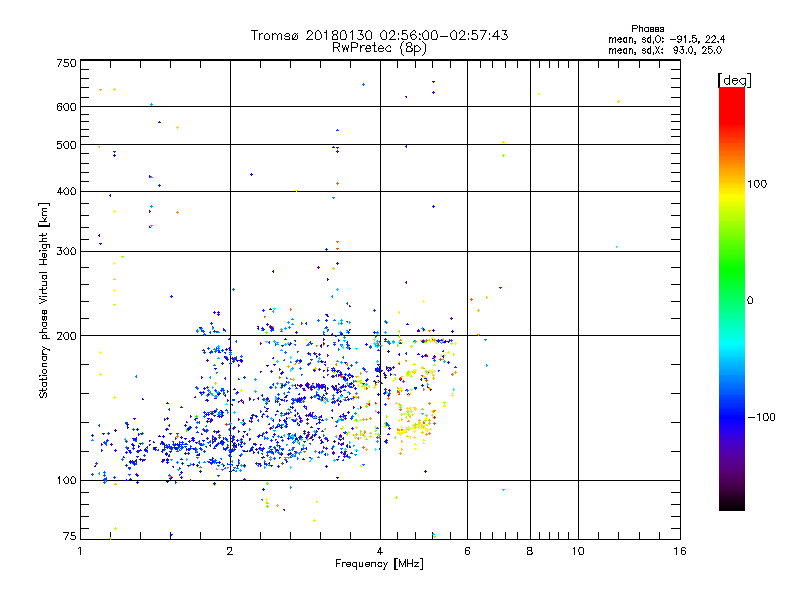
Task: Click the y-axis tick label '75'
Action: (70, 536)
